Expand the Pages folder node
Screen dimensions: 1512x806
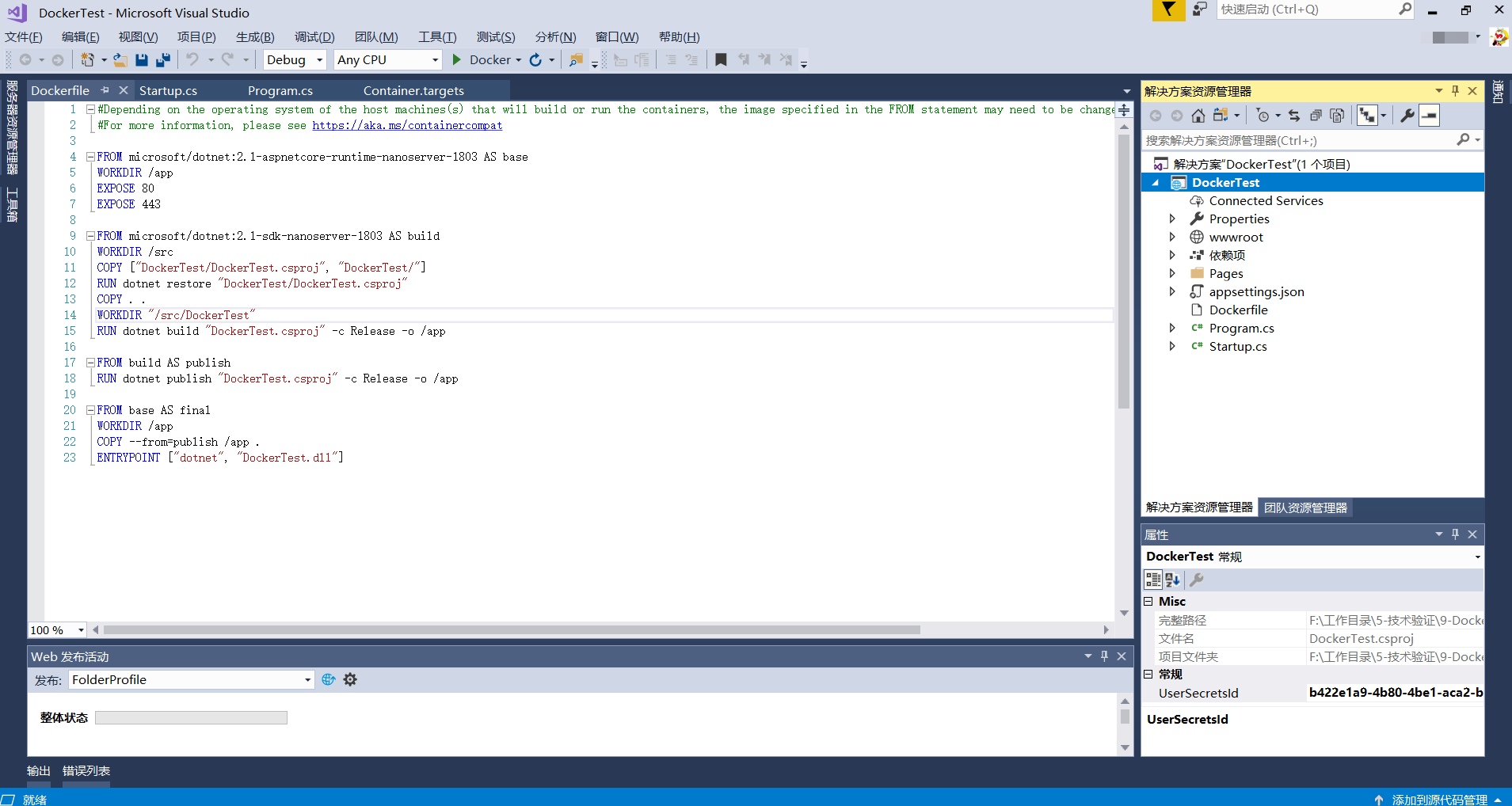[x=1172, y=274]
